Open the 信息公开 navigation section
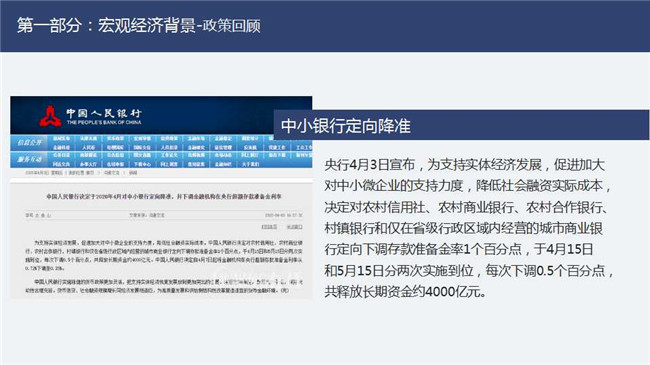This screenshot has height=365, width=650. pos(29,143)
